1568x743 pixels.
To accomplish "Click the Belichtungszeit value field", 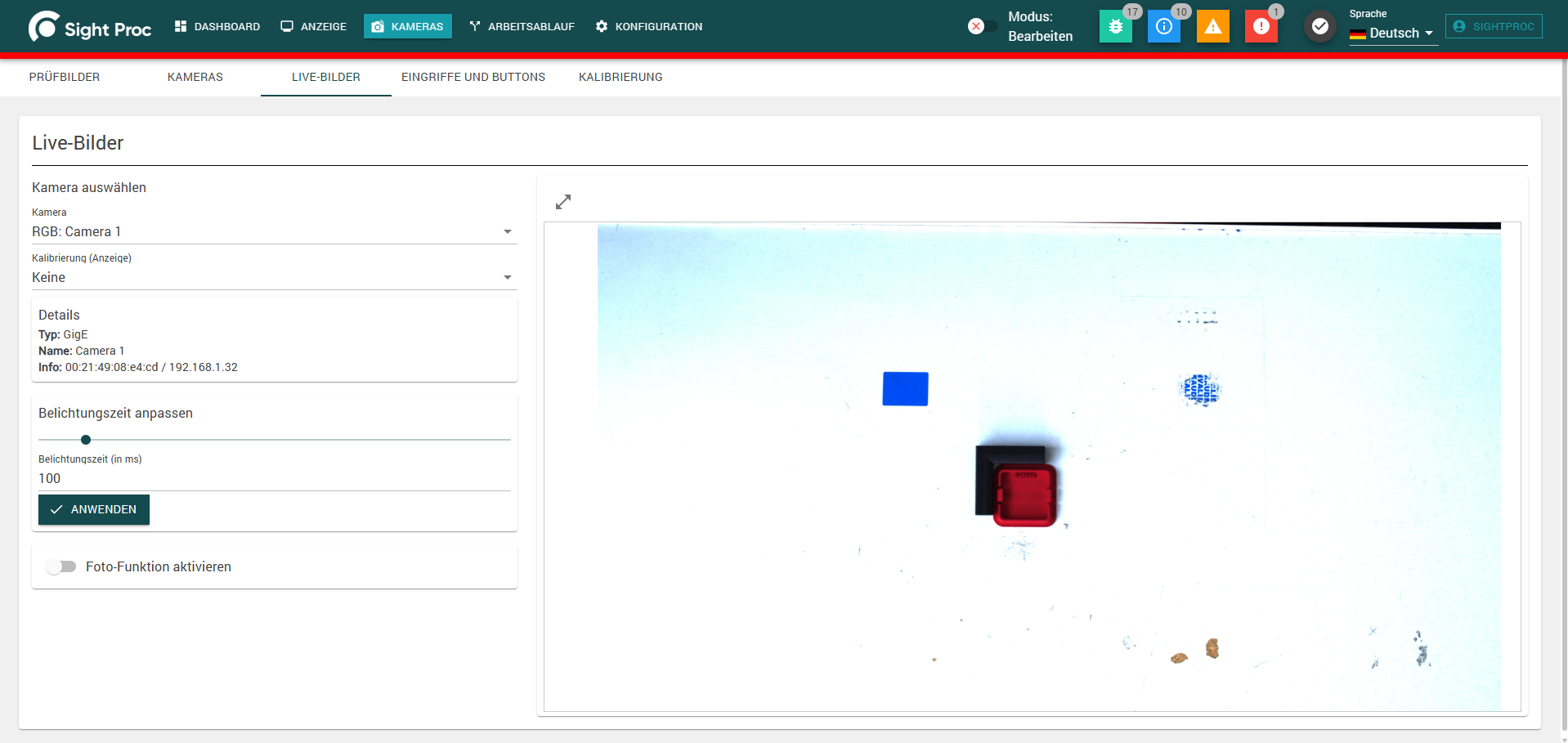I will [x=274, y=478].
